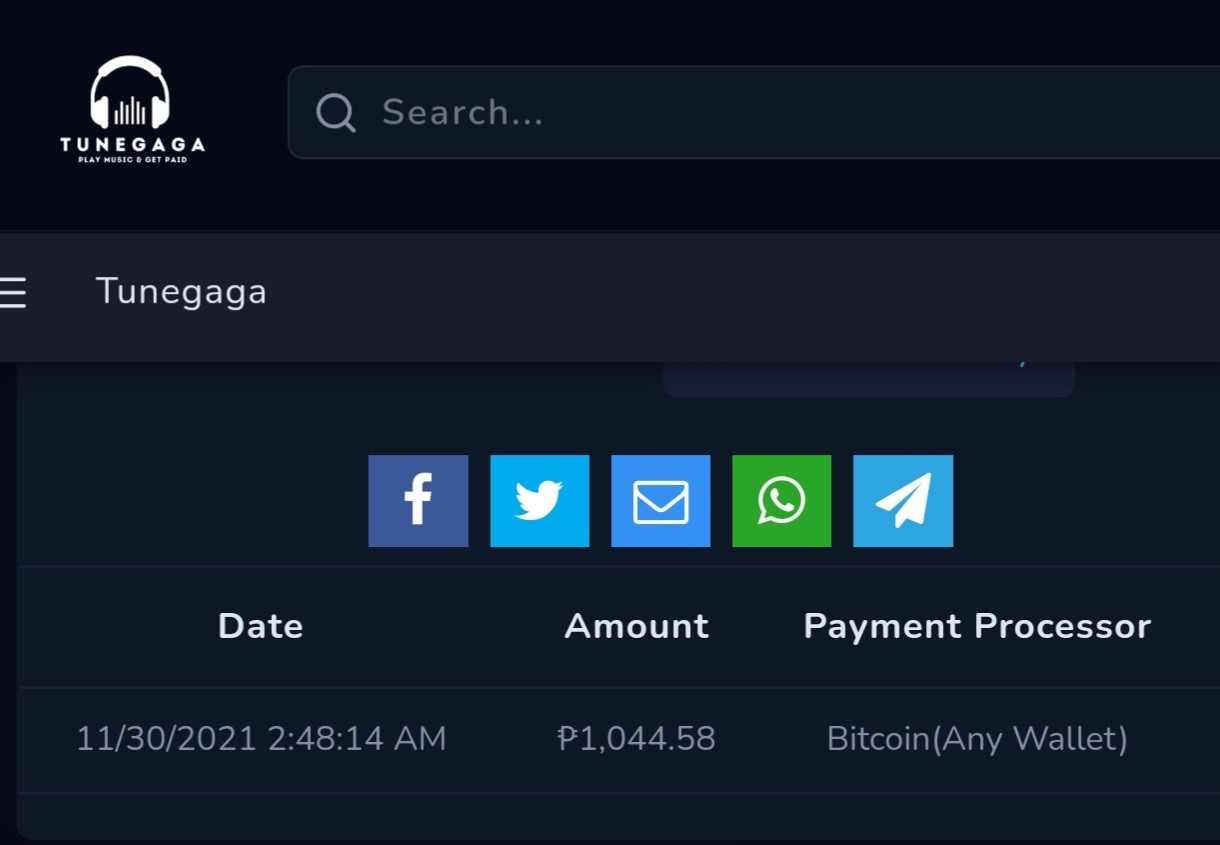Sort by Payment Processor column header
1220x845 pixels.
(x=977, y=626)
